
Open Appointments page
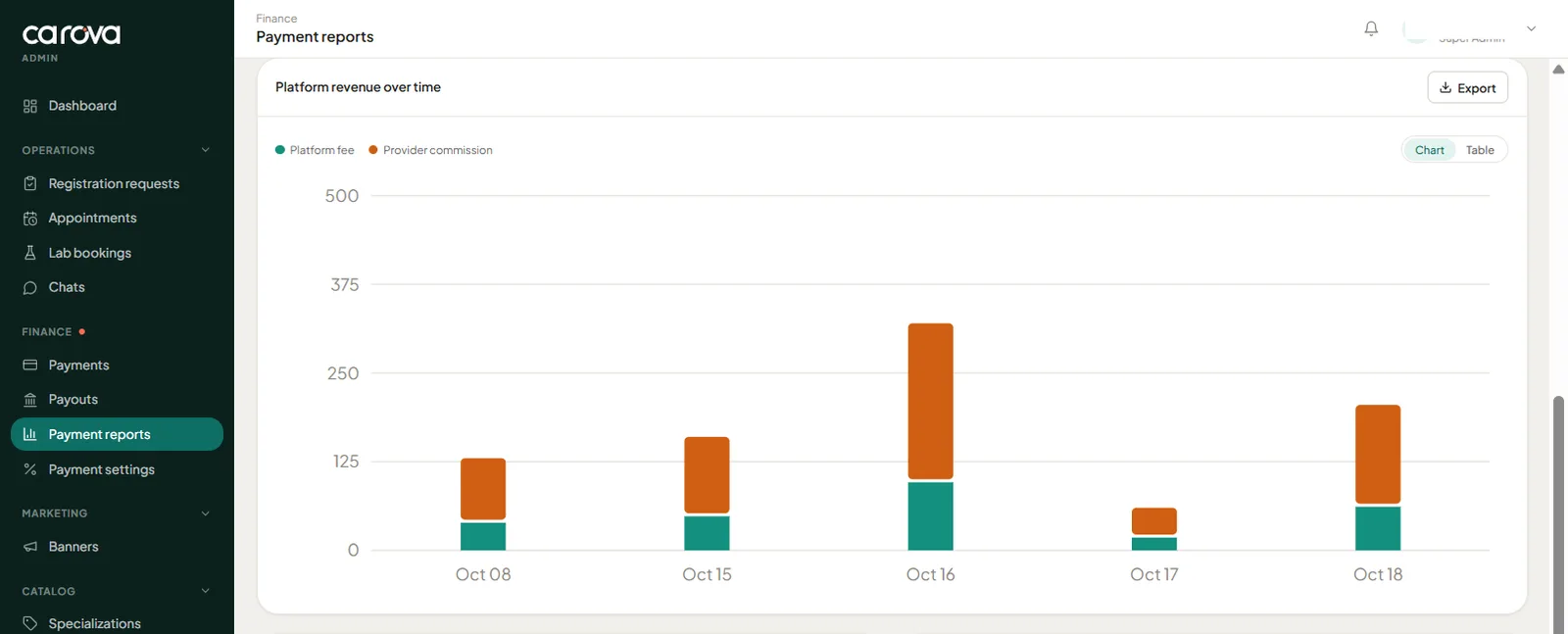[x=117, y=219]
